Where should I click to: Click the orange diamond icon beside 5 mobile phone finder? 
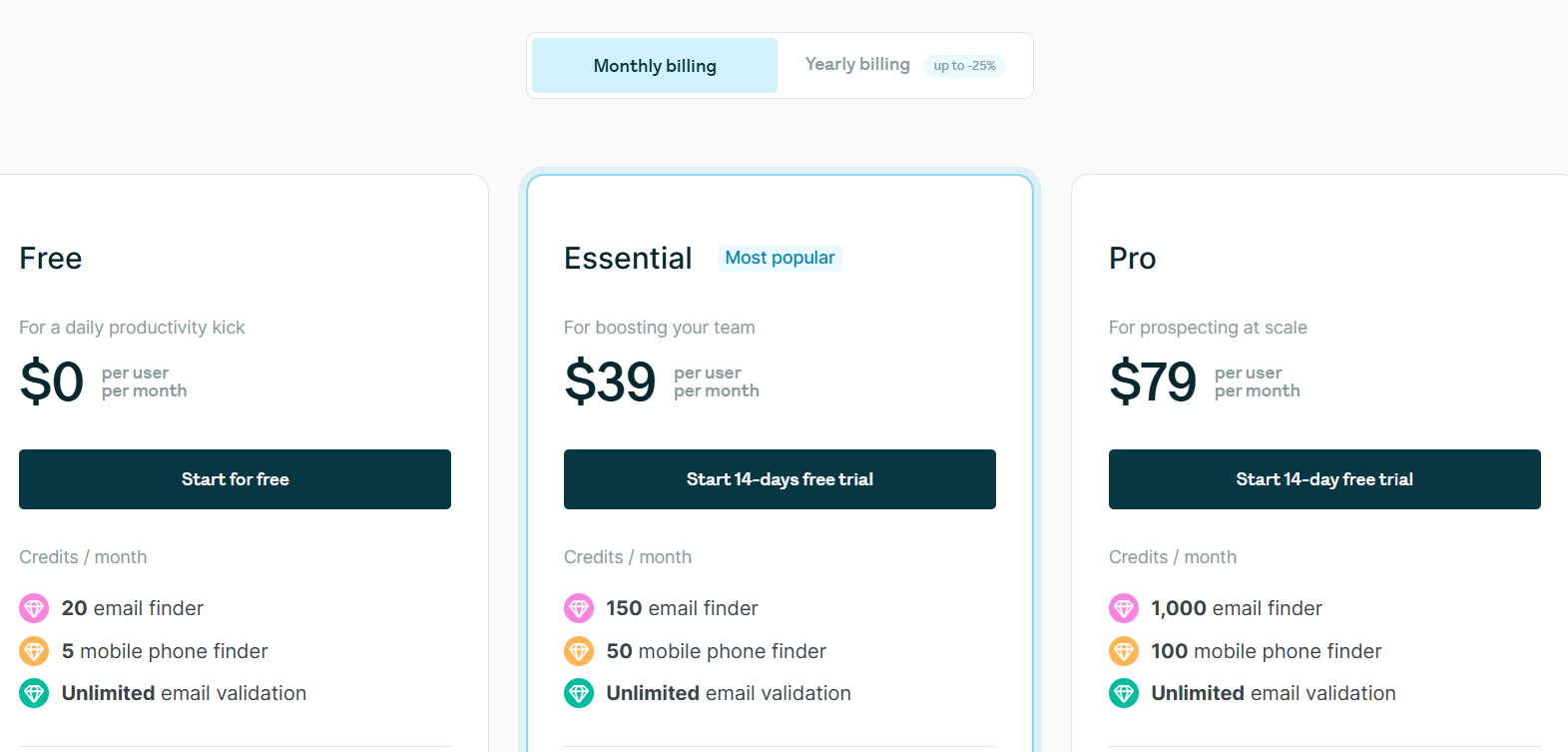click(x=34, y=651)
